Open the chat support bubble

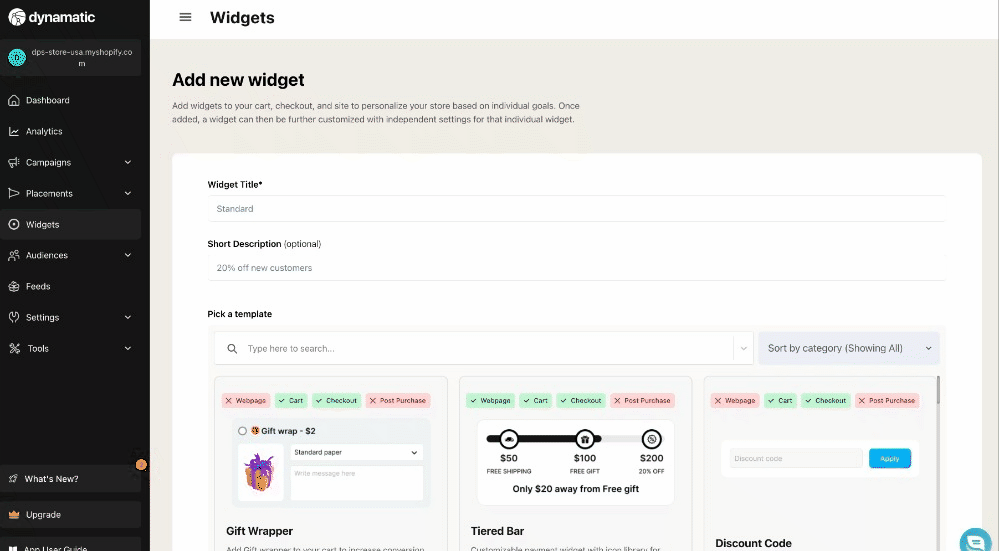tap(974, 540)
